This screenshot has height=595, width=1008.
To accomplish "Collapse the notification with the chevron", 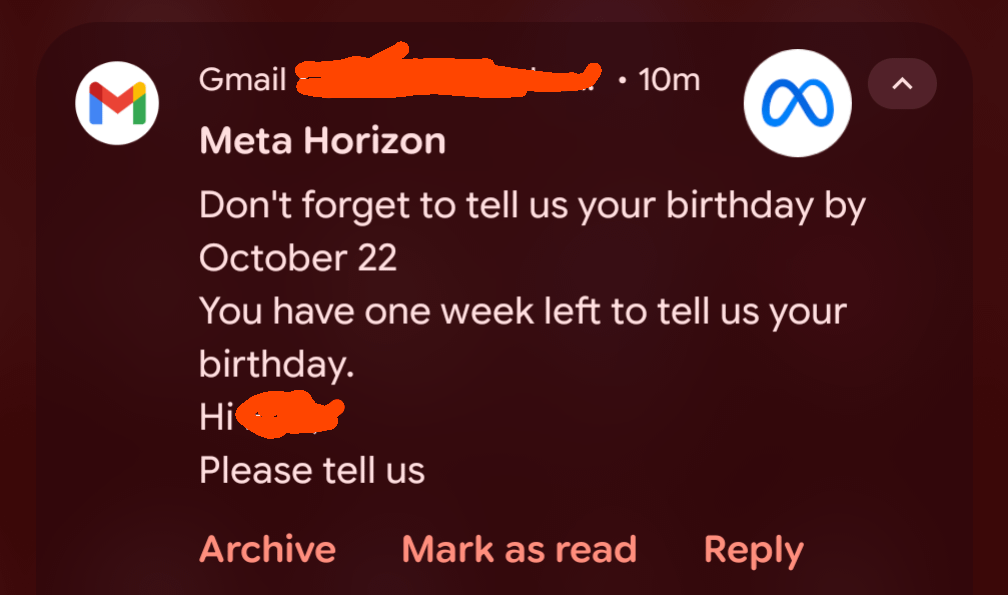I will pyautogui.click(x=902, y=84).
